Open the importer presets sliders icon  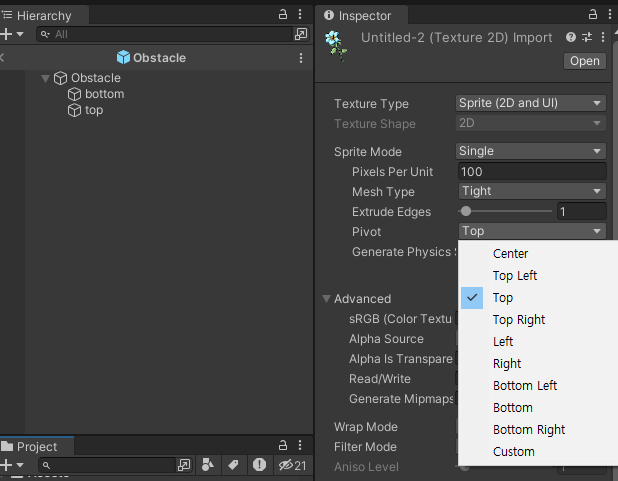pos(587,37)
